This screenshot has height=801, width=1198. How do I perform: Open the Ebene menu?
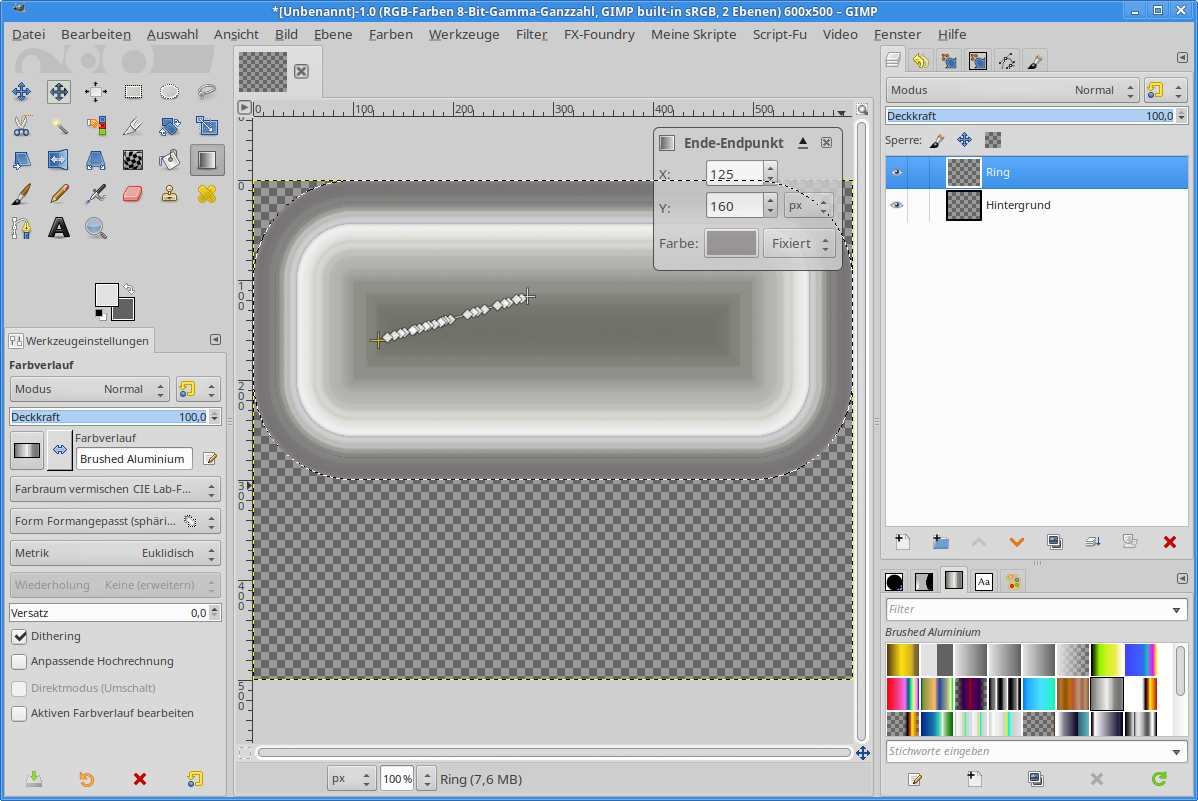pos(333,34)
